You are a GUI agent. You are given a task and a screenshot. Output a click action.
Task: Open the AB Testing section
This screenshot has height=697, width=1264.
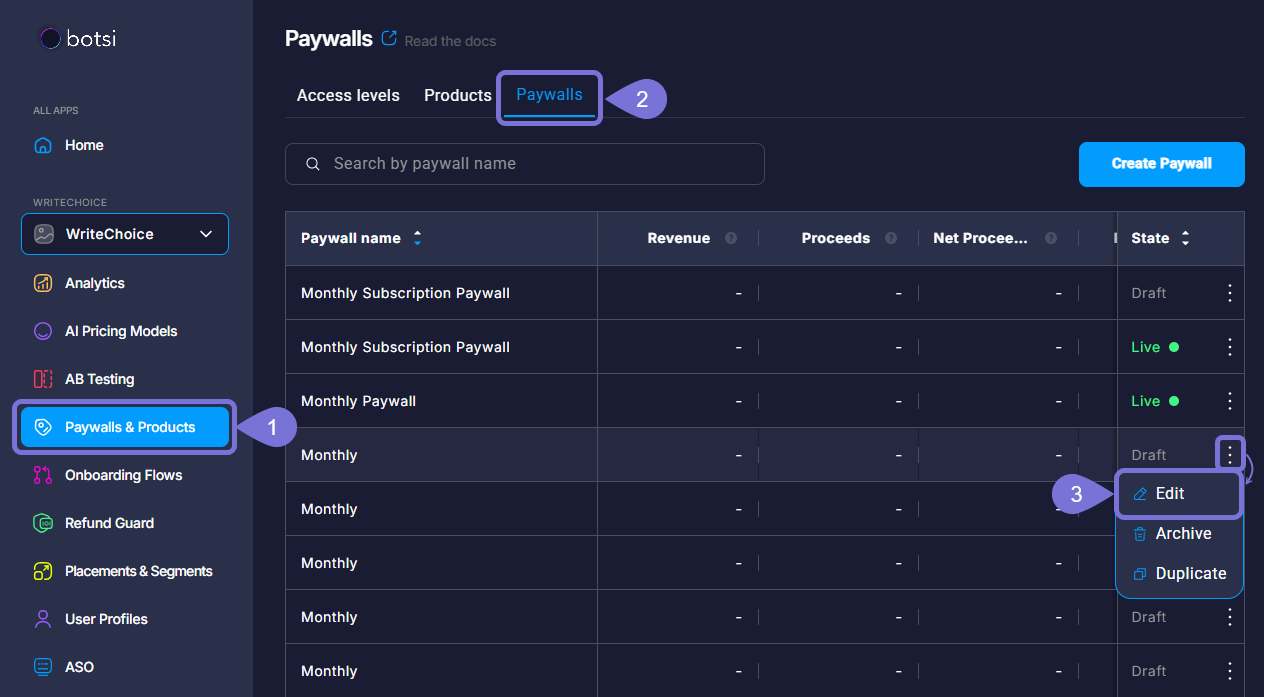[x=100, y=379]
